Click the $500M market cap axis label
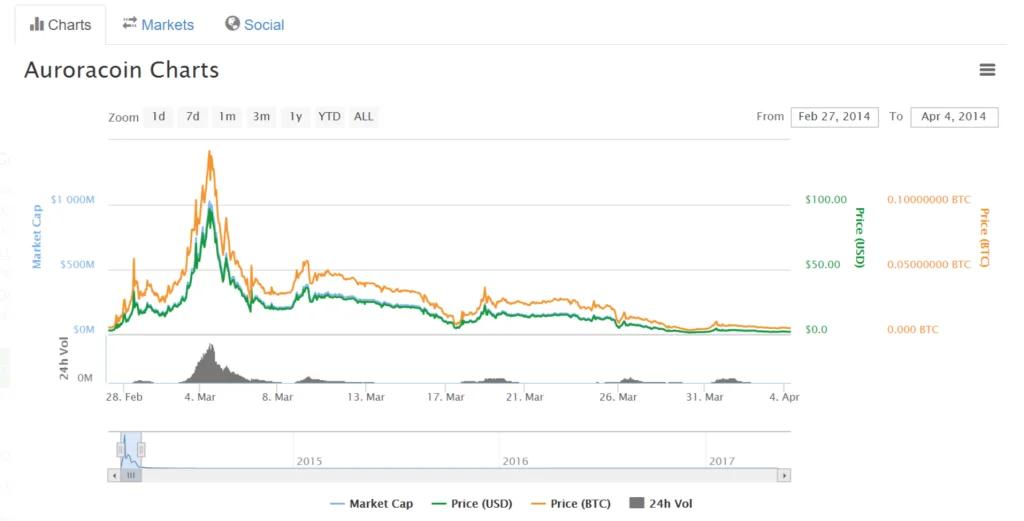The height and width of the screenshot is (521, 1024). click(77, 264)
